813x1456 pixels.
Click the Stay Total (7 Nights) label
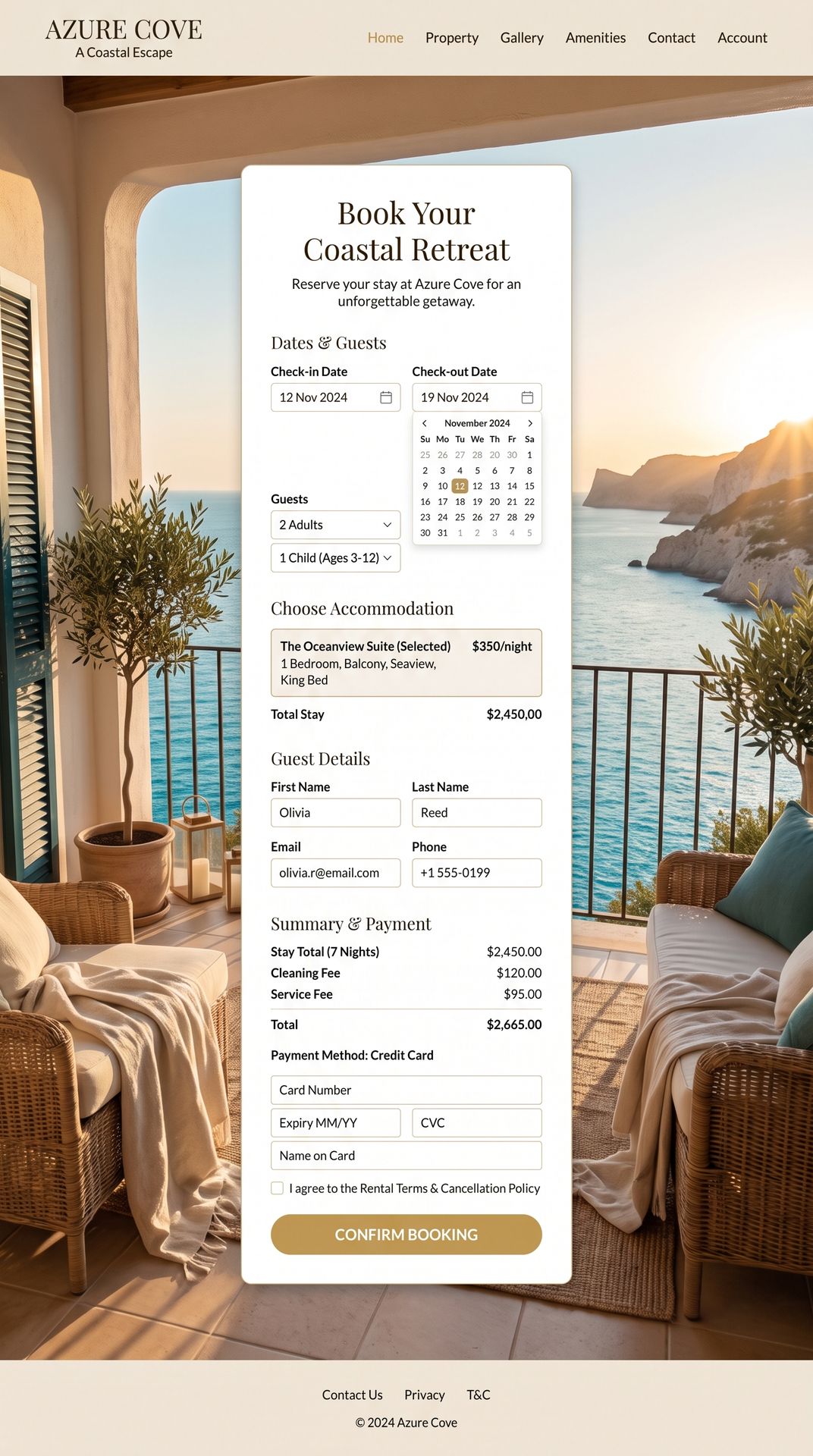click(325, 952)
